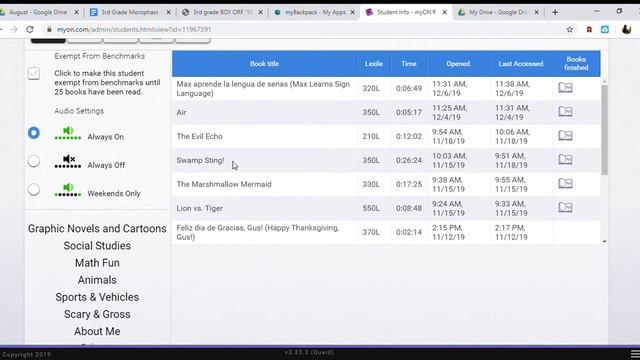Select the Always Off audio radio button
The height and width of the screenshot is (360, 640).
(34, 161)
